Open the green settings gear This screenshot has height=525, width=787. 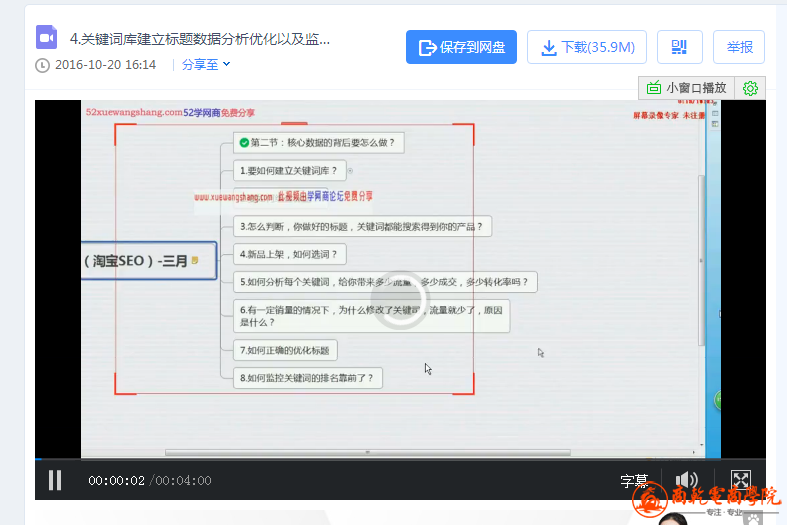tap(751, 88)
